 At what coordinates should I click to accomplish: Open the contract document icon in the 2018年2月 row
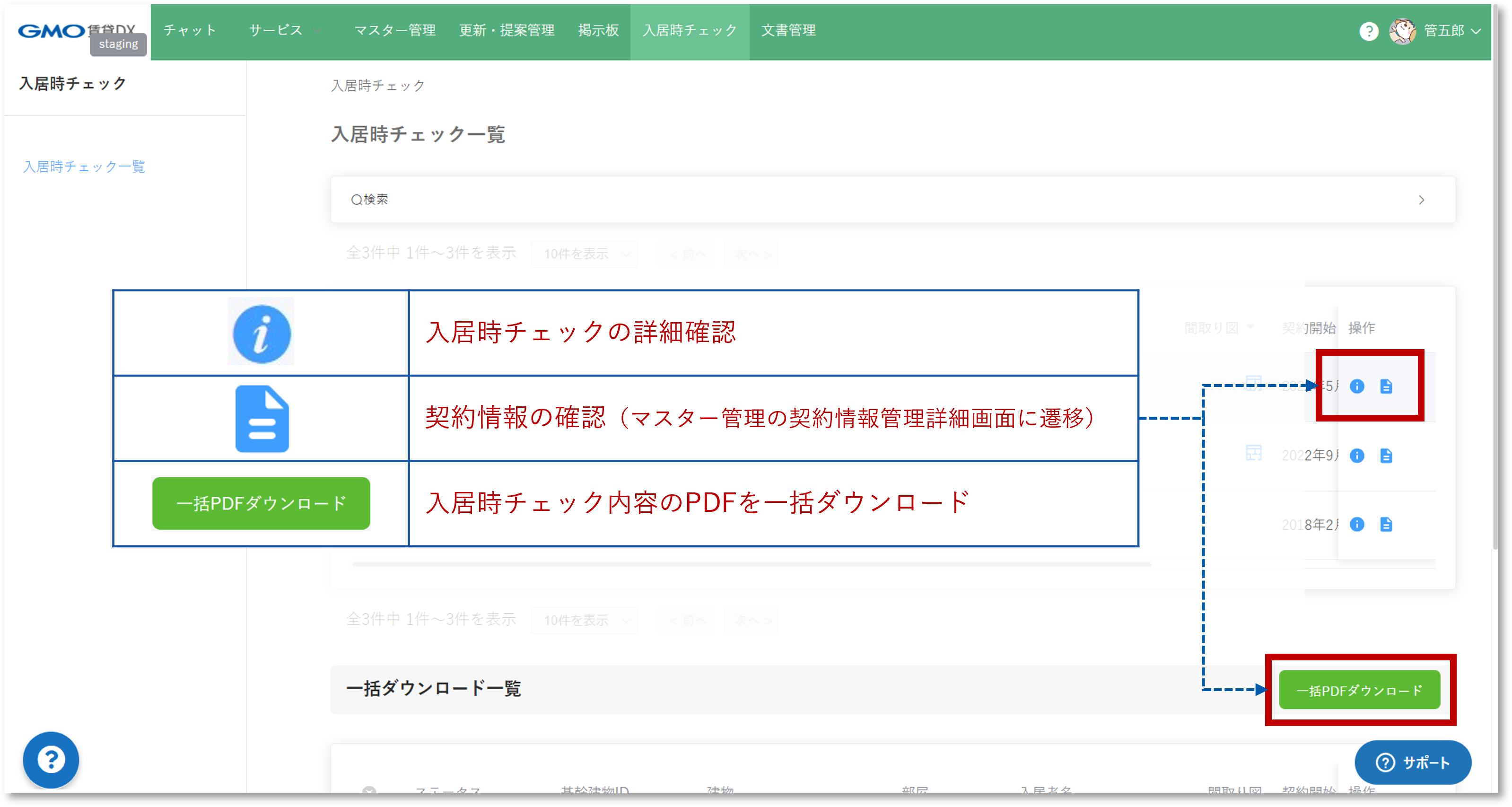[x=1386, y=524]
